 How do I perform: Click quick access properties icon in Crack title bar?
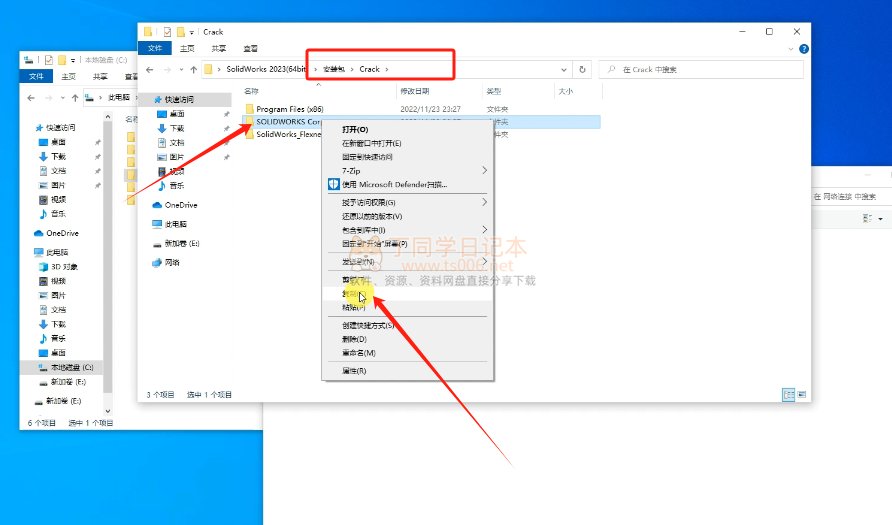[167, 32]
